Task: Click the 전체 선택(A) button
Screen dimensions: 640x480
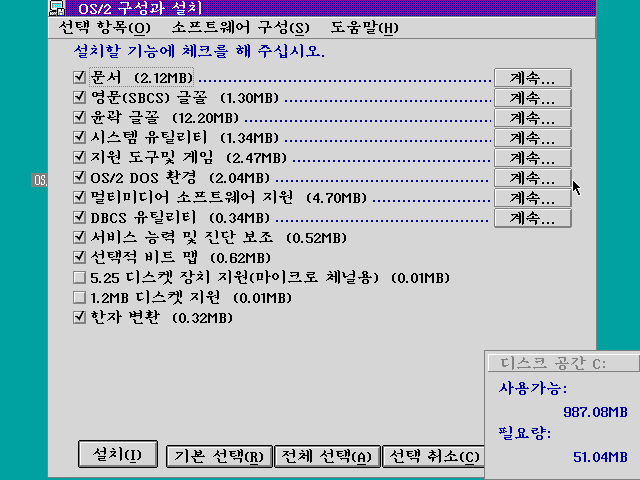Action: (x=327, y=456)
